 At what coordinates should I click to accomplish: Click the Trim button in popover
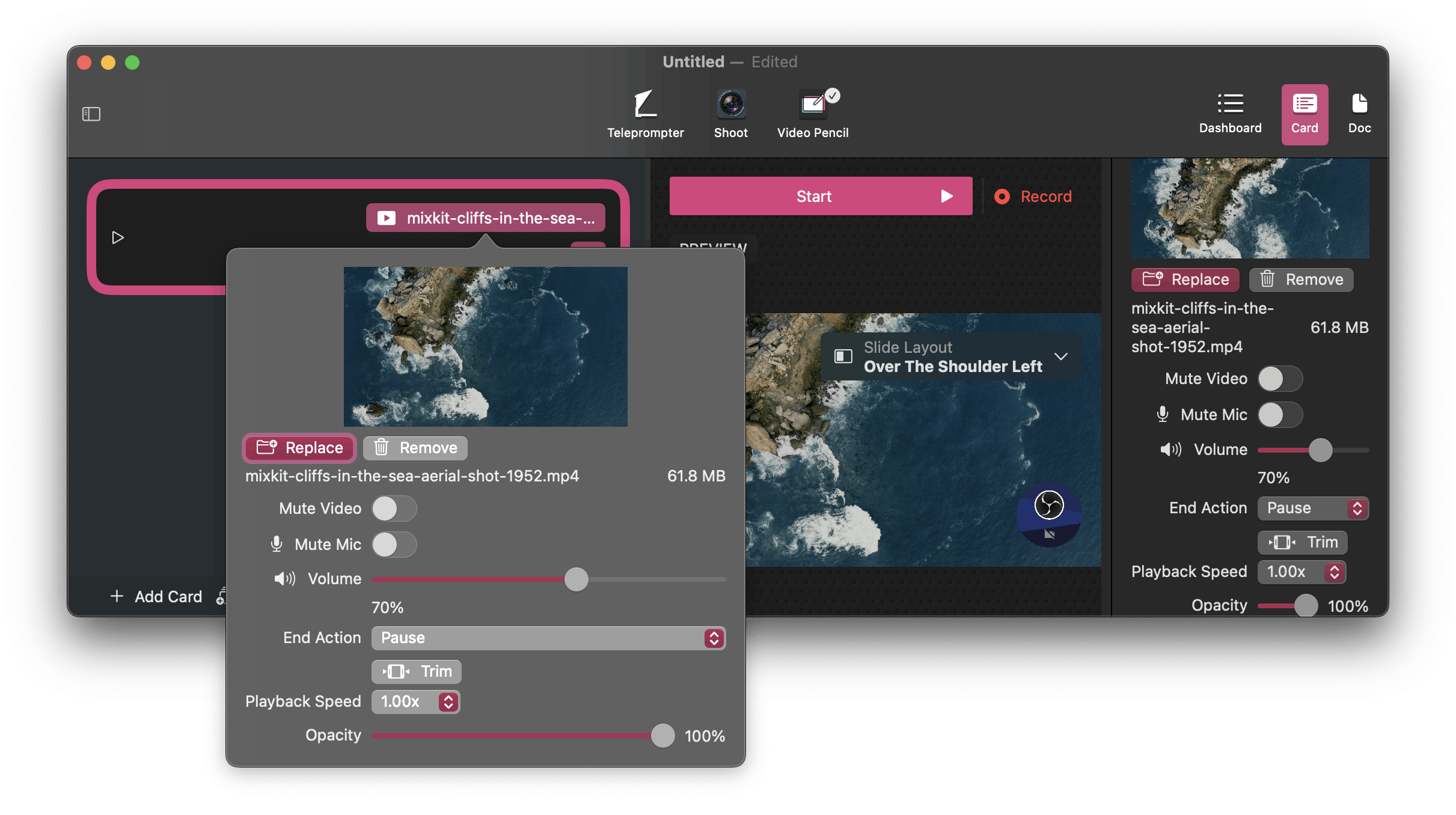[x=416, y=671]
